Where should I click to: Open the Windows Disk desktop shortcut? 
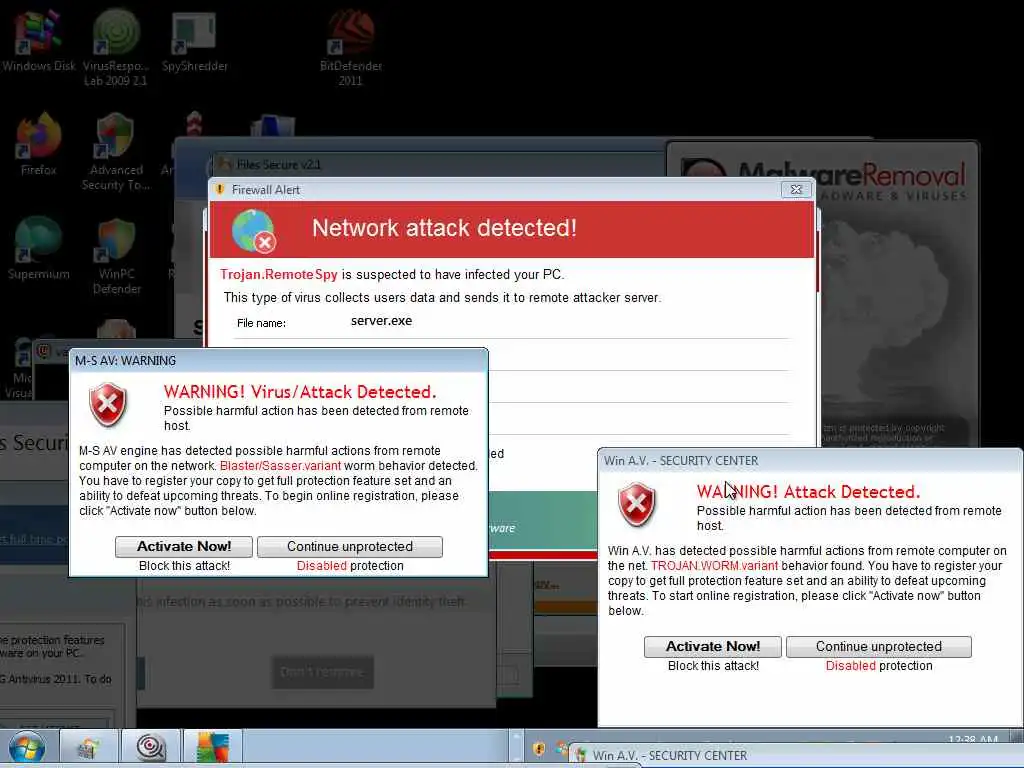[x=38, y=40]
